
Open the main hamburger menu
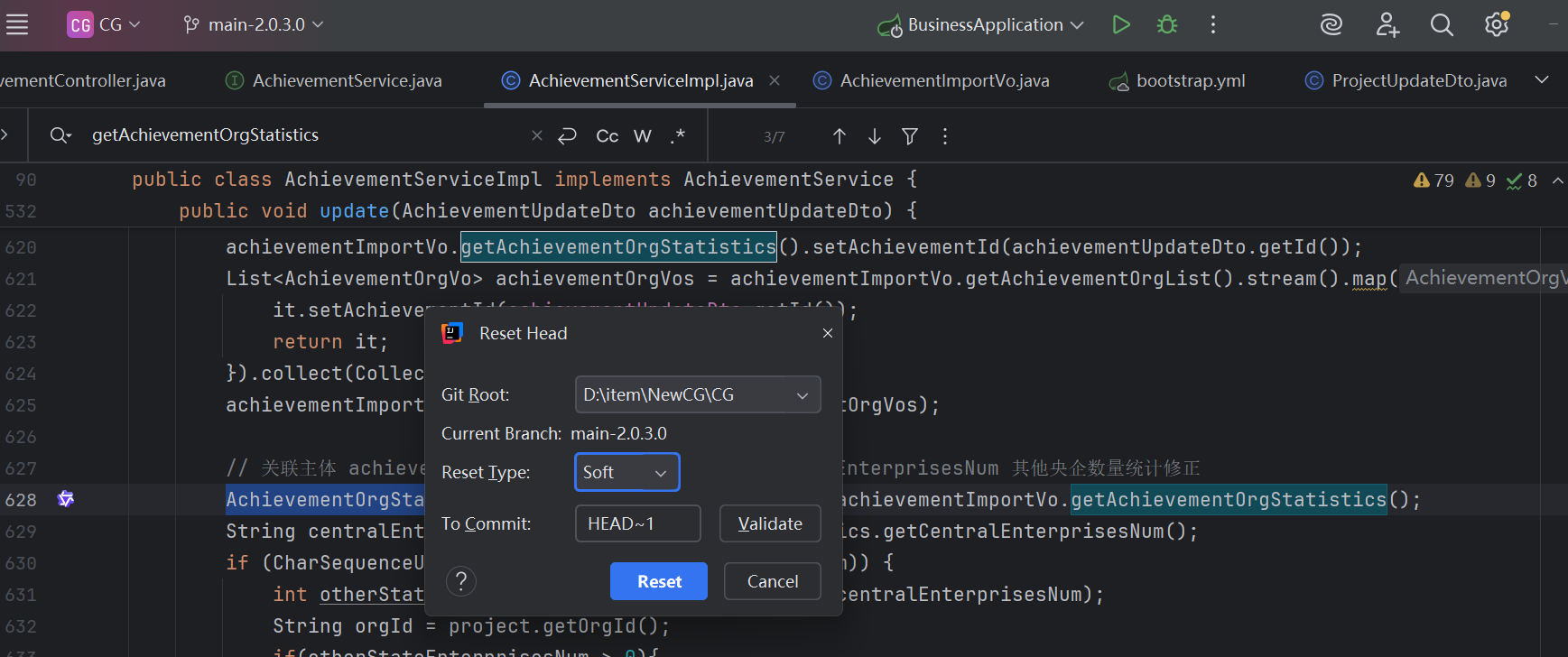point(17,24)
